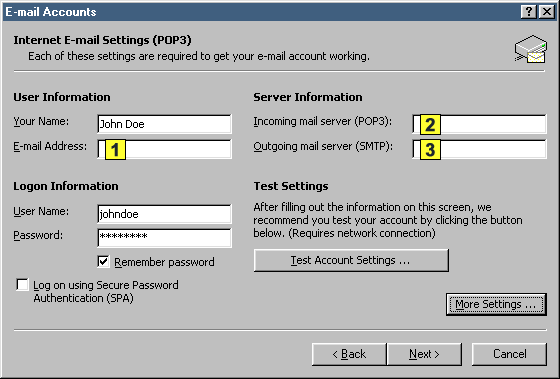Image resolution: width=560 pixels, height=379 pixels.
Task: Proceed with the Next button
Action: pyautogui.click(x=424, y=354)
